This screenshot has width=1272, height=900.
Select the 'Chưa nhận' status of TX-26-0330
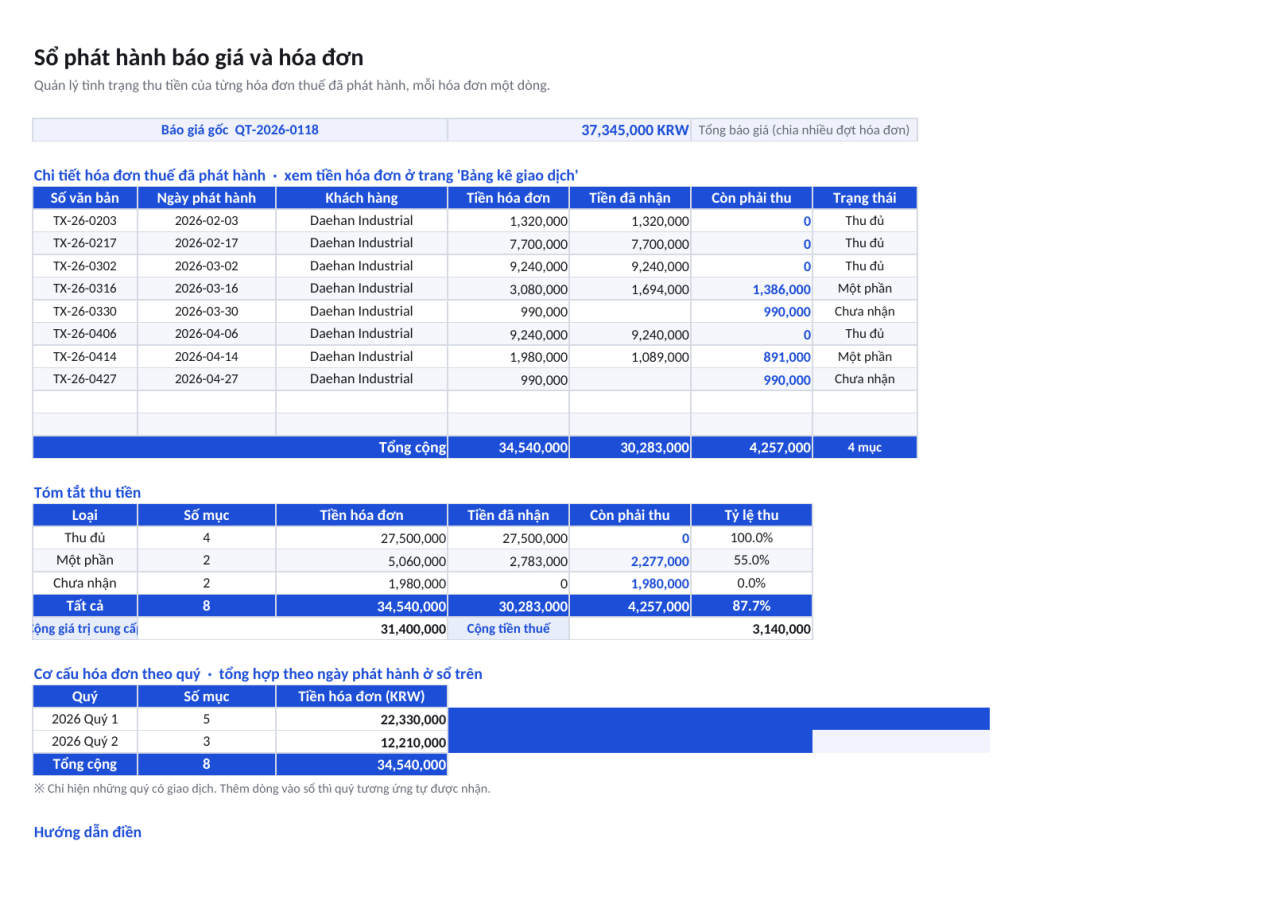pyautogui.click(x=864, y=311)
